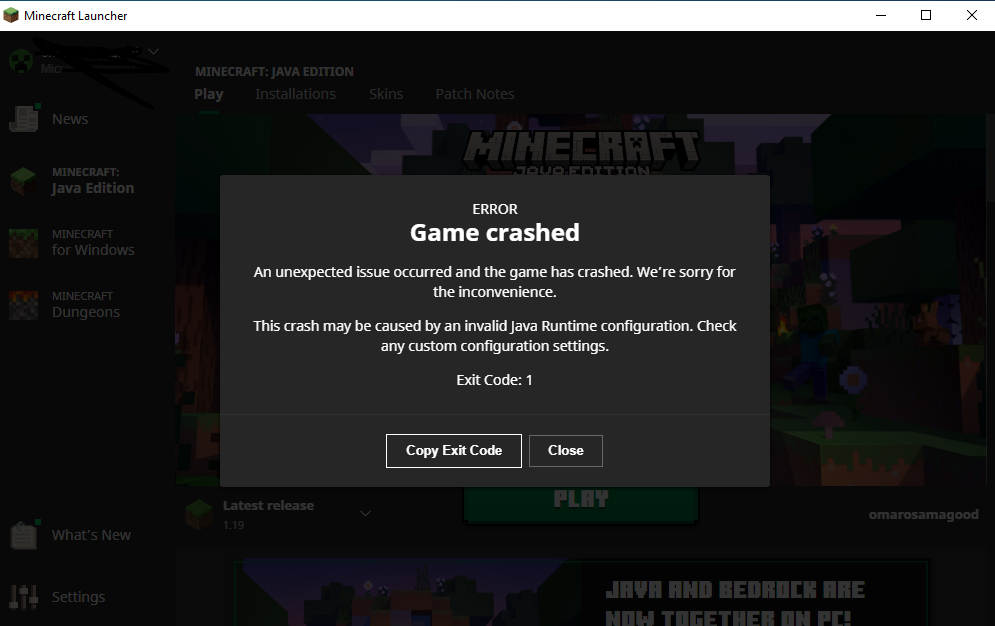This screenshot has width=995, height=626.
Task: Click the Settings sidebar label
Action: click(79, 597)
